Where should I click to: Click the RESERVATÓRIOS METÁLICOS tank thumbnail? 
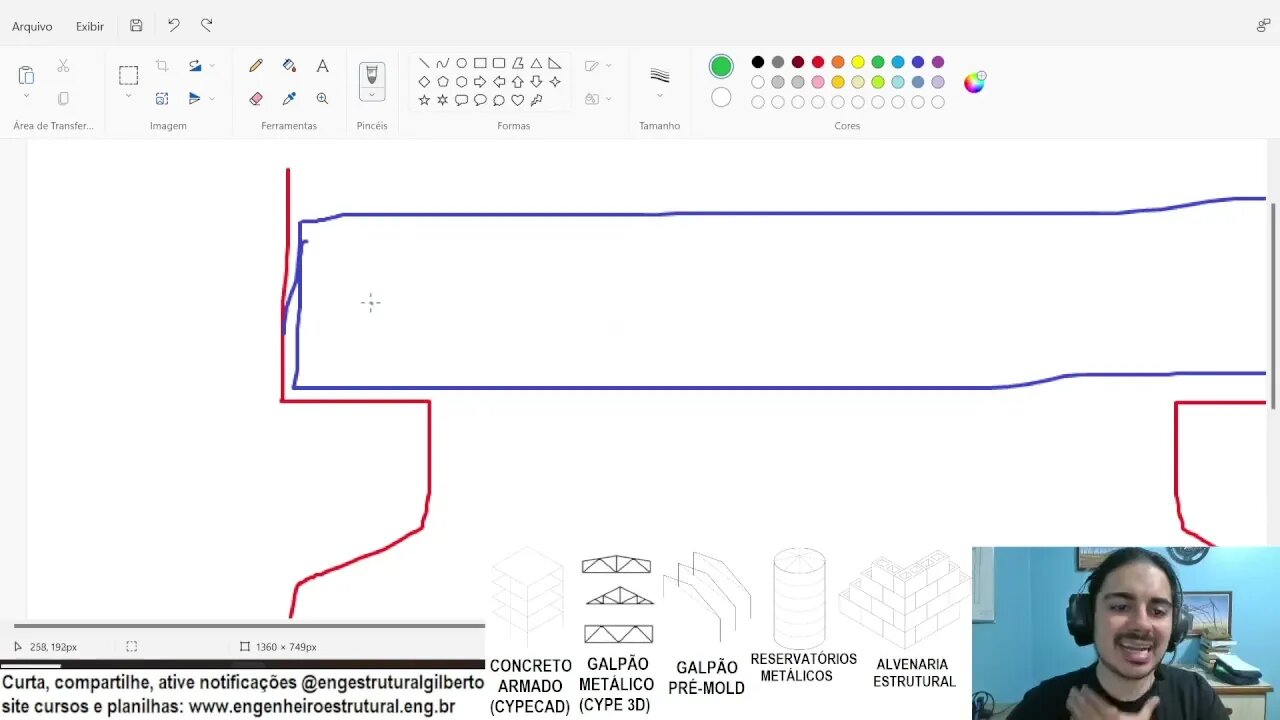point(803,615)
